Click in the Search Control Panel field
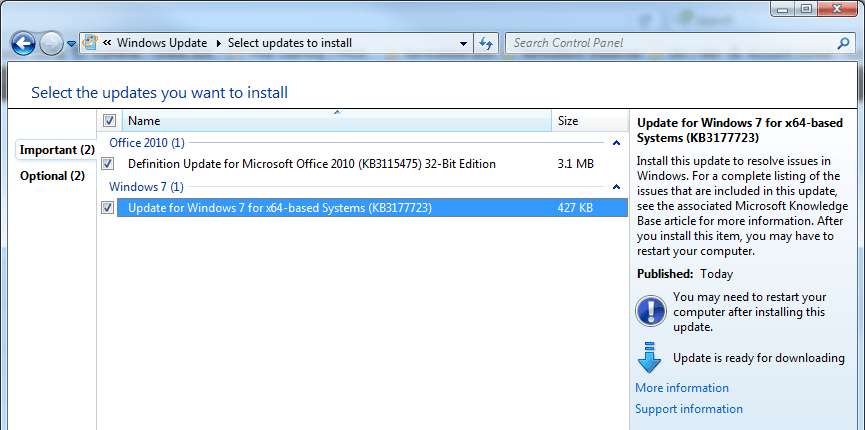The width and height of the screenshot is (865, 430). click(x=670, y=43)
